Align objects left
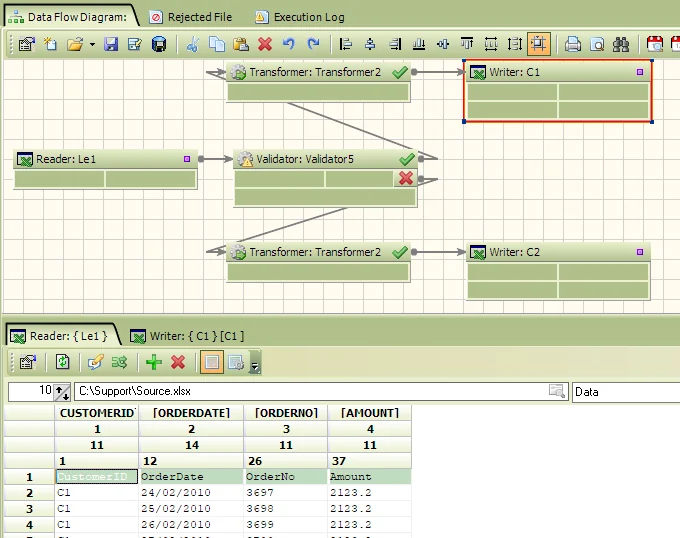680x538 pixels. (346, 44)
